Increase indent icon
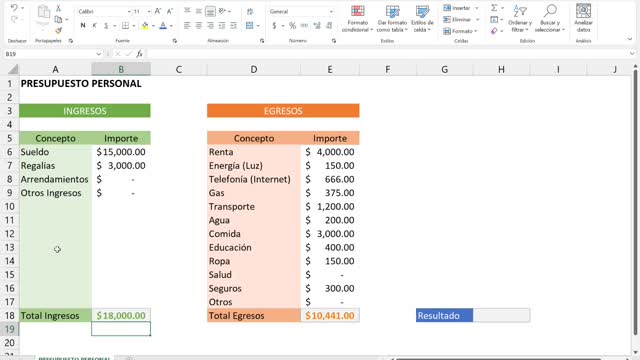 [233, 26]
